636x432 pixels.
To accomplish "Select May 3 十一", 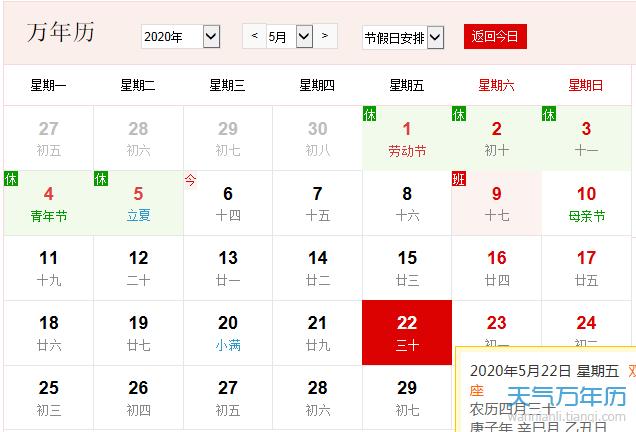I will [586, 138].
